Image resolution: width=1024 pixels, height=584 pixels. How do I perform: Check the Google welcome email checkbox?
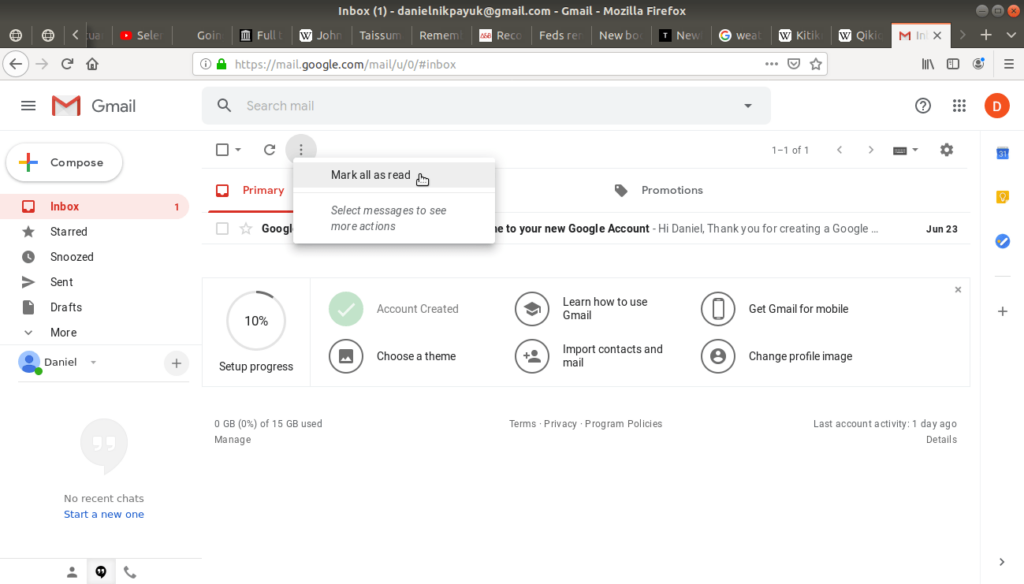pos(222,229)
